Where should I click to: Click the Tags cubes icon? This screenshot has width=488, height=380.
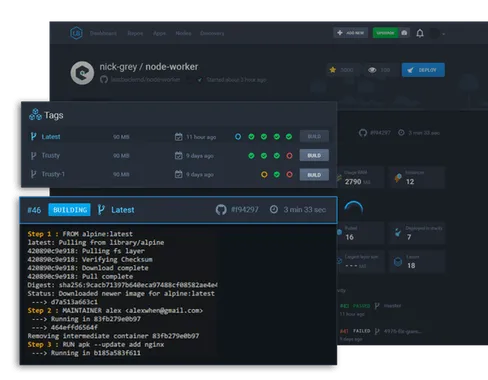pyautogui.click(x=35, y=115)
